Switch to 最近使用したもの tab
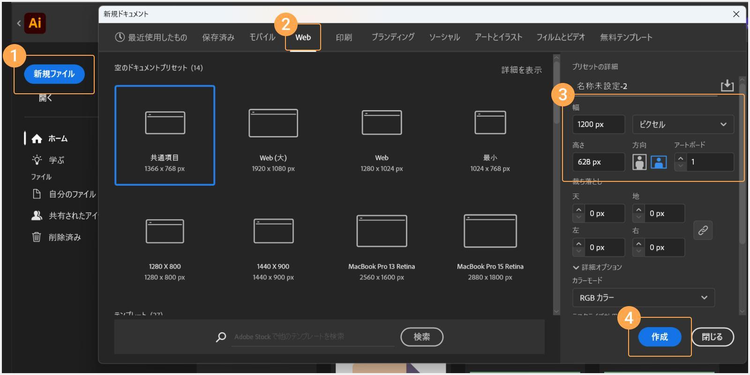The height and width of the screenshot is (375, 750). pos(151,37)
